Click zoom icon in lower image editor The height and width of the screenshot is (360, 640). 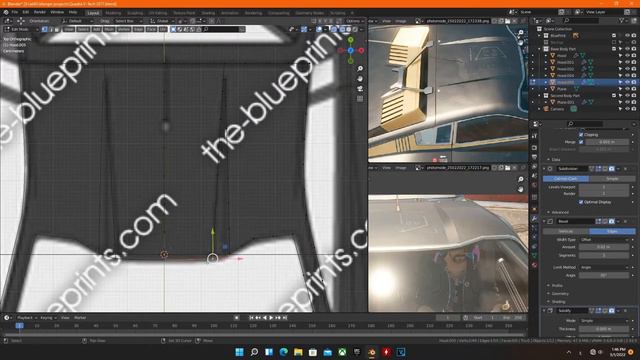click(x=520, y=179)
